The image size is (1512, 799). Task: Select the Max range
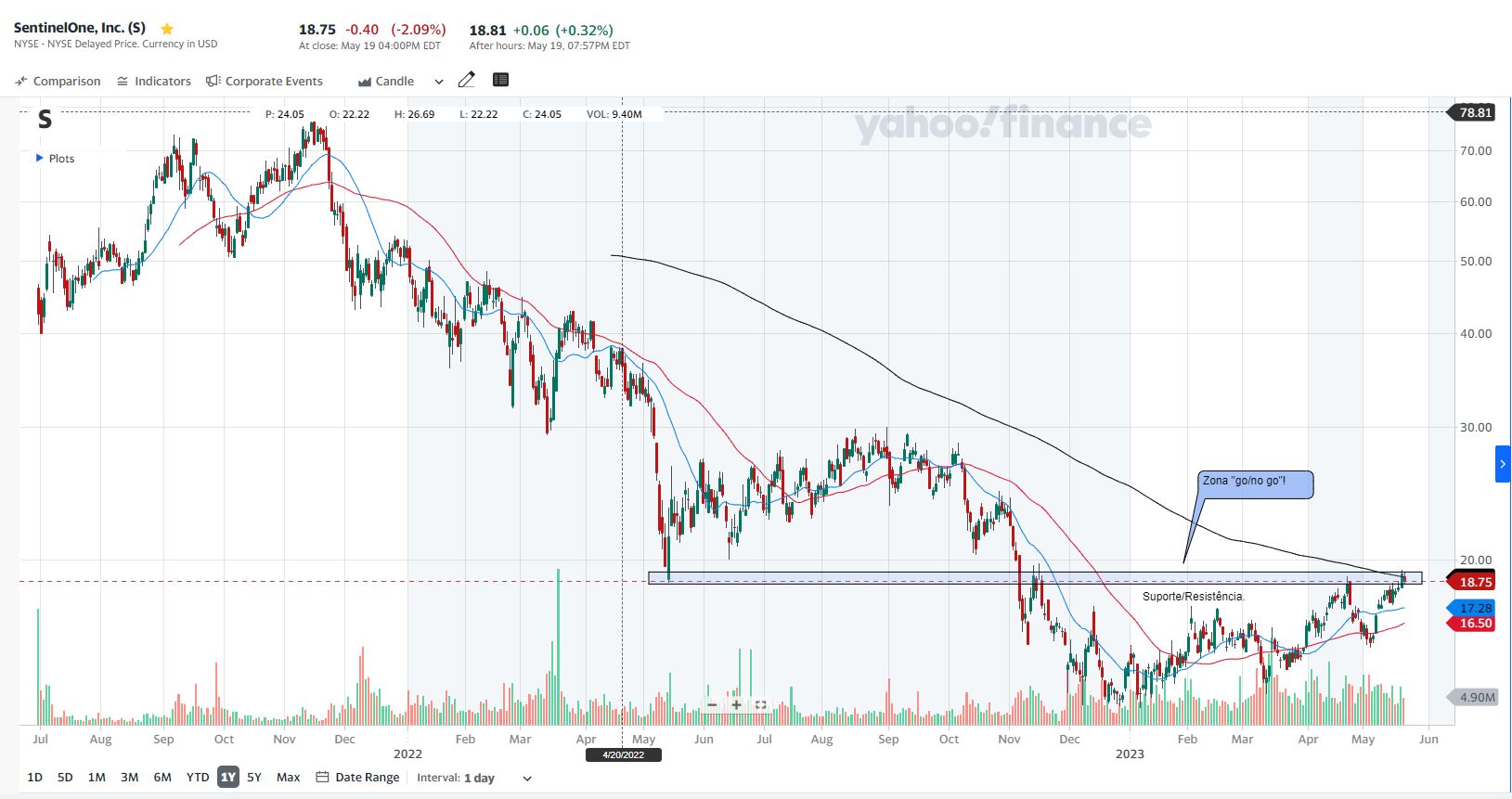click(x=289, y=778)
